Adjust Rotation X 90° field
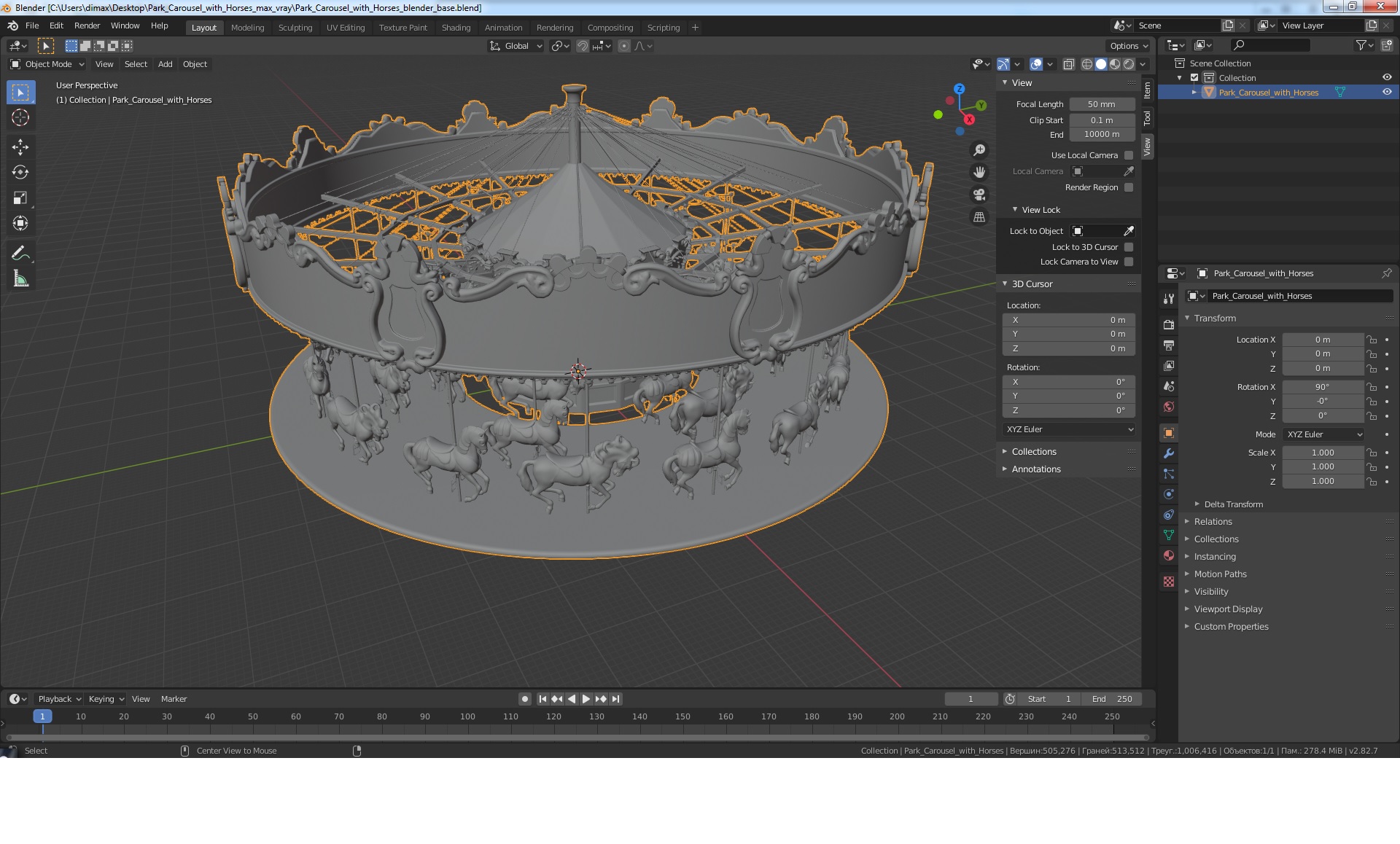Screen dimensions: 1400x844 click(1323, 387)
